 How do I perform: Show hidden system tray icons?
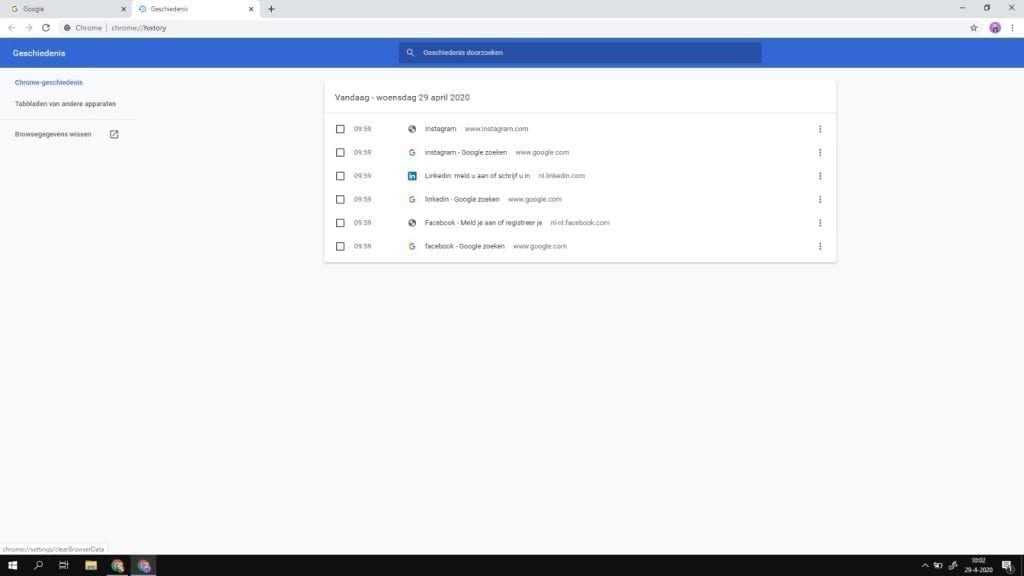point(925,566)
